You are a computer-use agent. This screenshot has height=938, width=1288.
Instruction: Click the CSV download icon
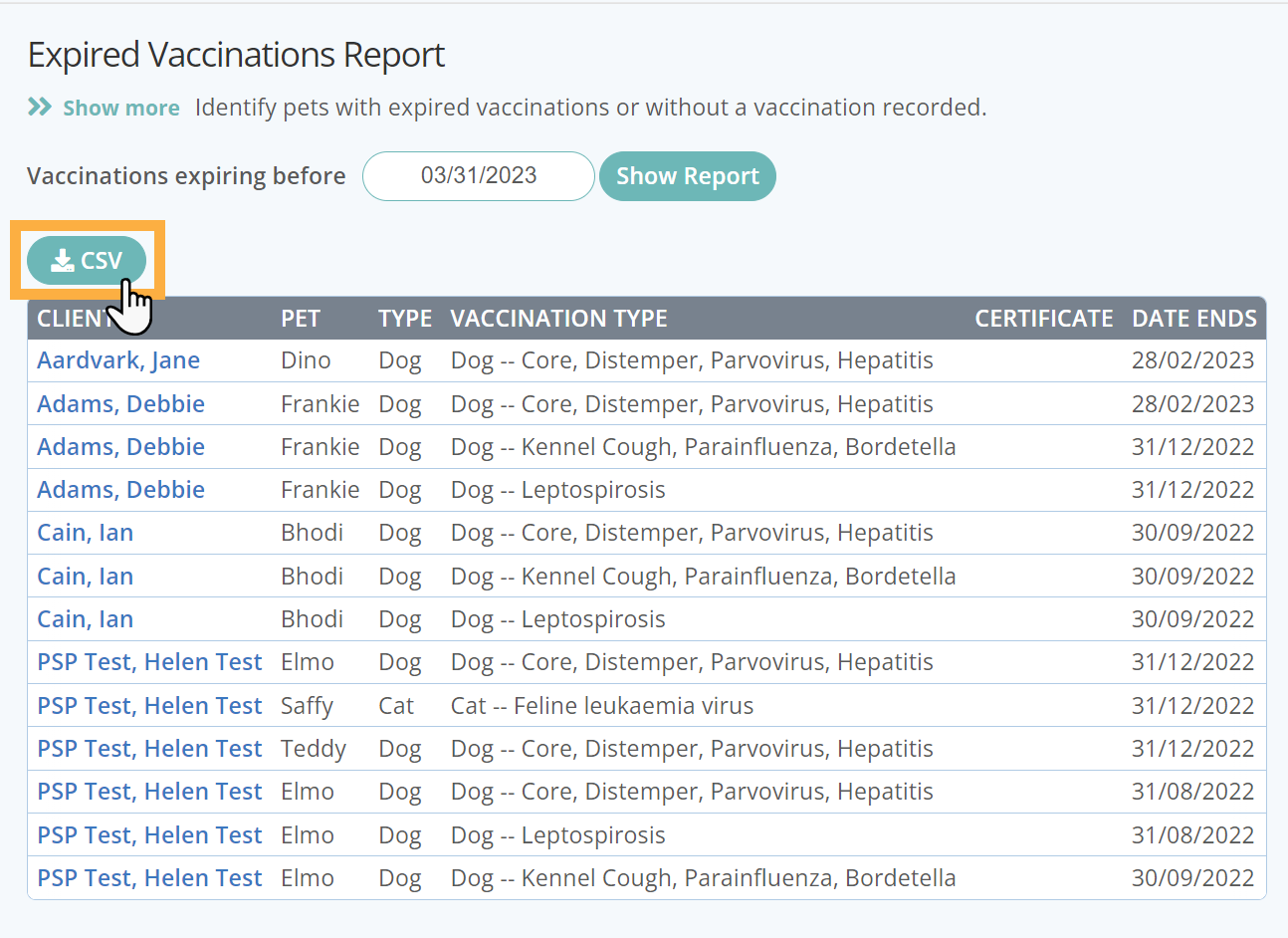point(63,261)
